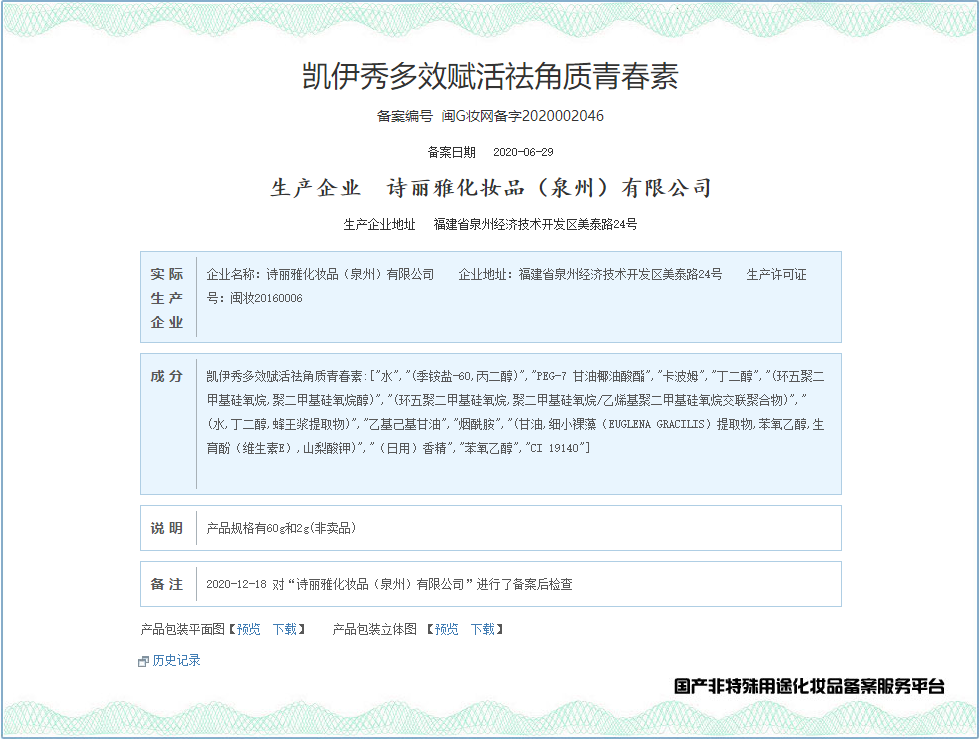Click the 下载 link for 产品包装平面图
The width and height of the screenshot is (980, 739).
tap(285, 629)
